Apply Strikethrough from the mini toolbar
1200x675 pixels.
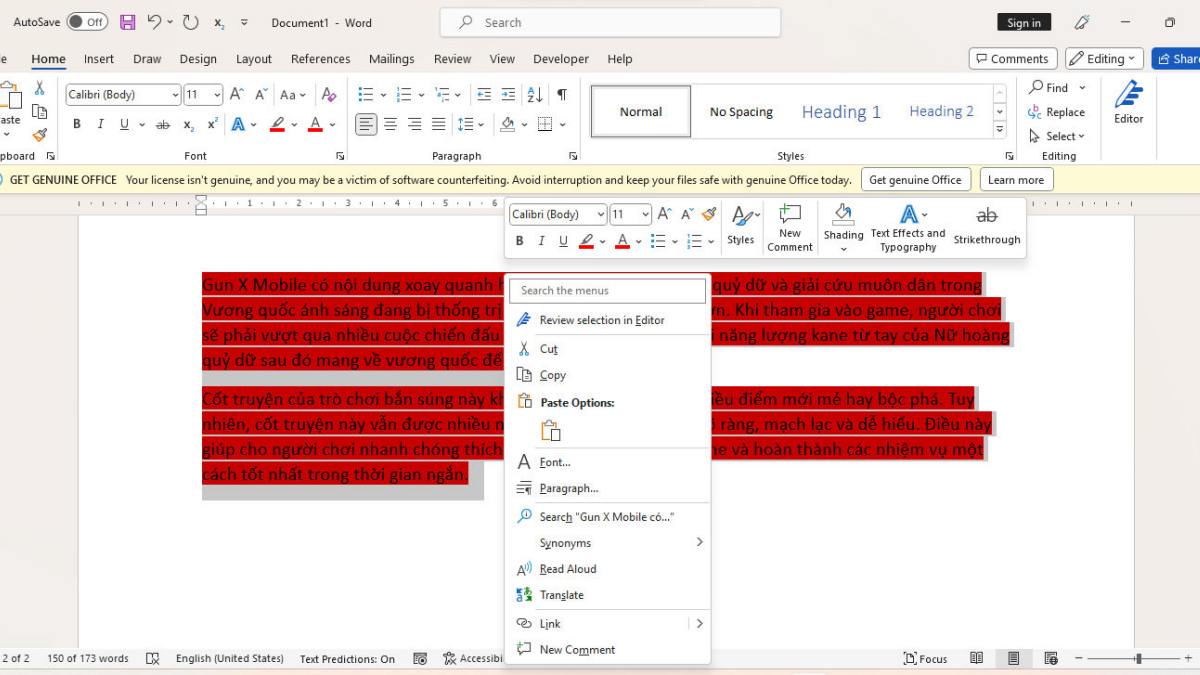(x=986, y=227)
